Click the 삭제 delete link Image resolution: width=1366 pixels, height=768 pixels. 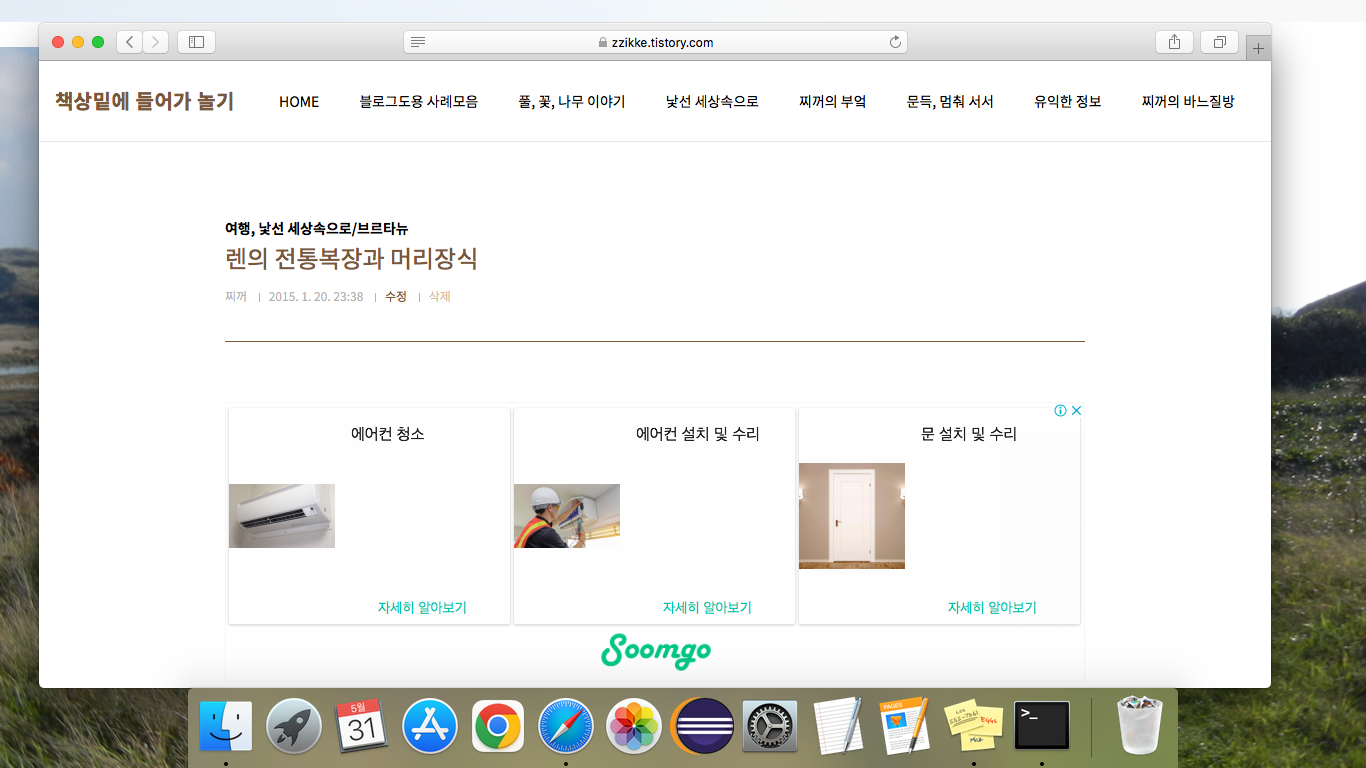(x=440, y=296)
